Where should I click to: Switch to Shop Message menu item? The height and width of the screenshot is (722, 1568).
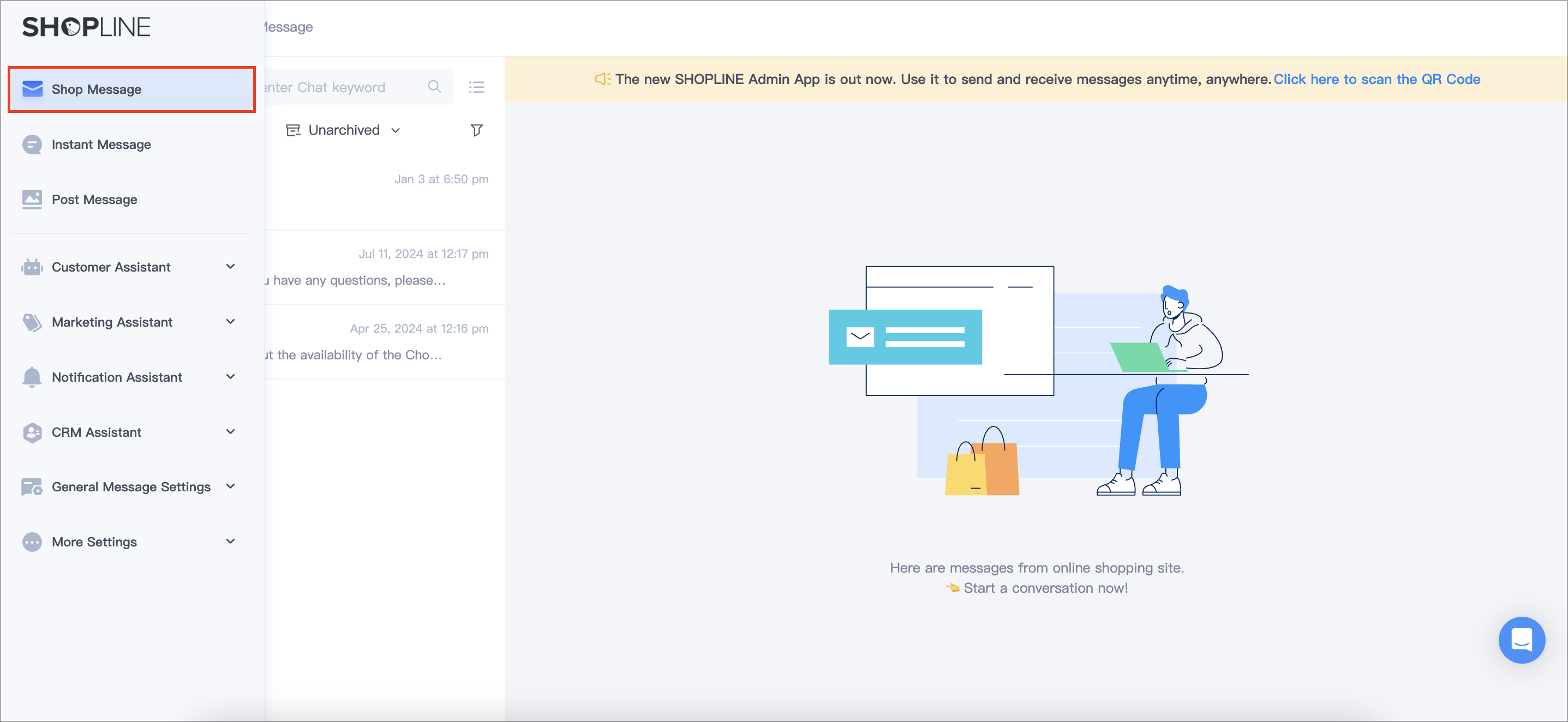click(x=98, y=89)
